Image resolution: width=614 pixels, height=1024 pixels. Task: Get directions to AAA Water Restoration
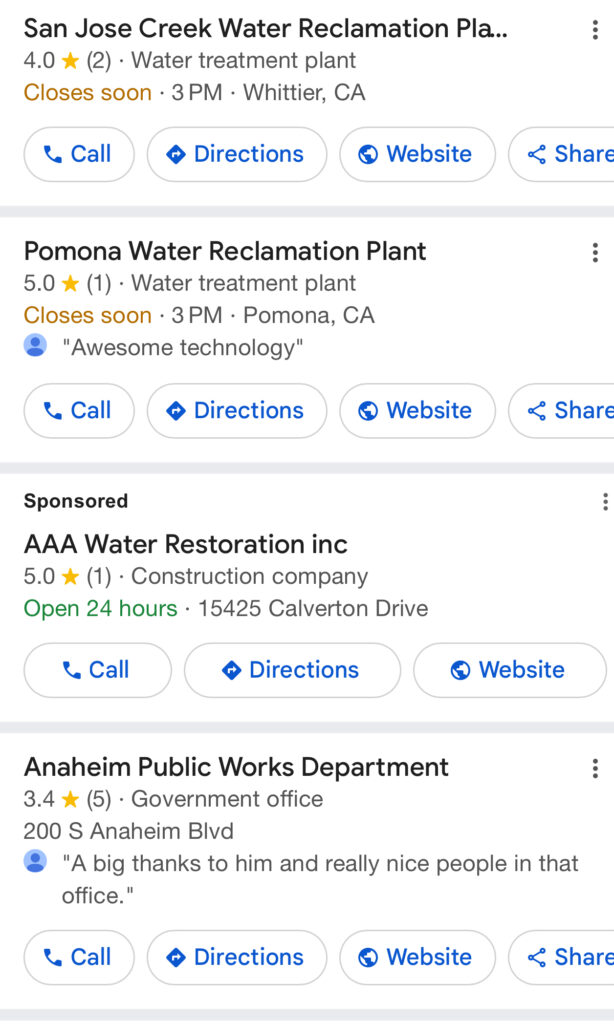(292, 670)
